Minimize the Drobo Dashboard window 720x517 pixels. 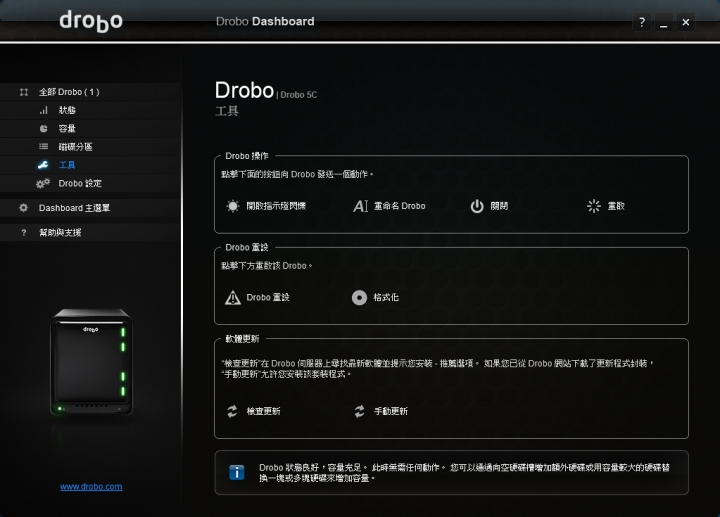(x=664, y=22)
